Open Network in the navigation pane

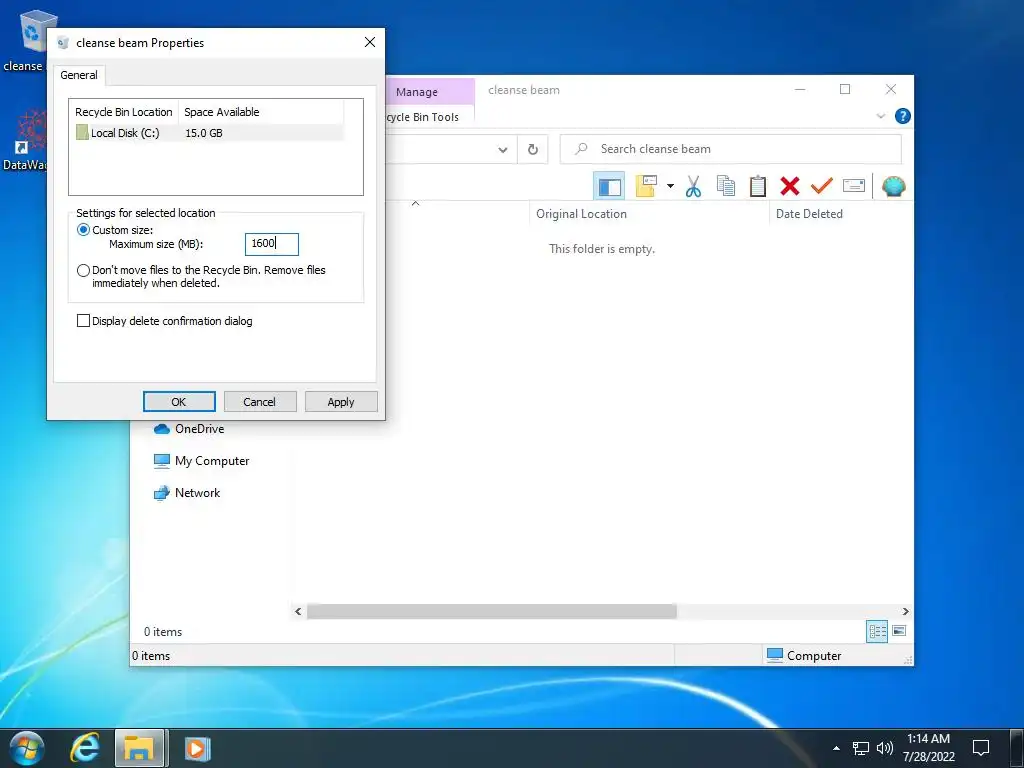(x=187, y=493)
